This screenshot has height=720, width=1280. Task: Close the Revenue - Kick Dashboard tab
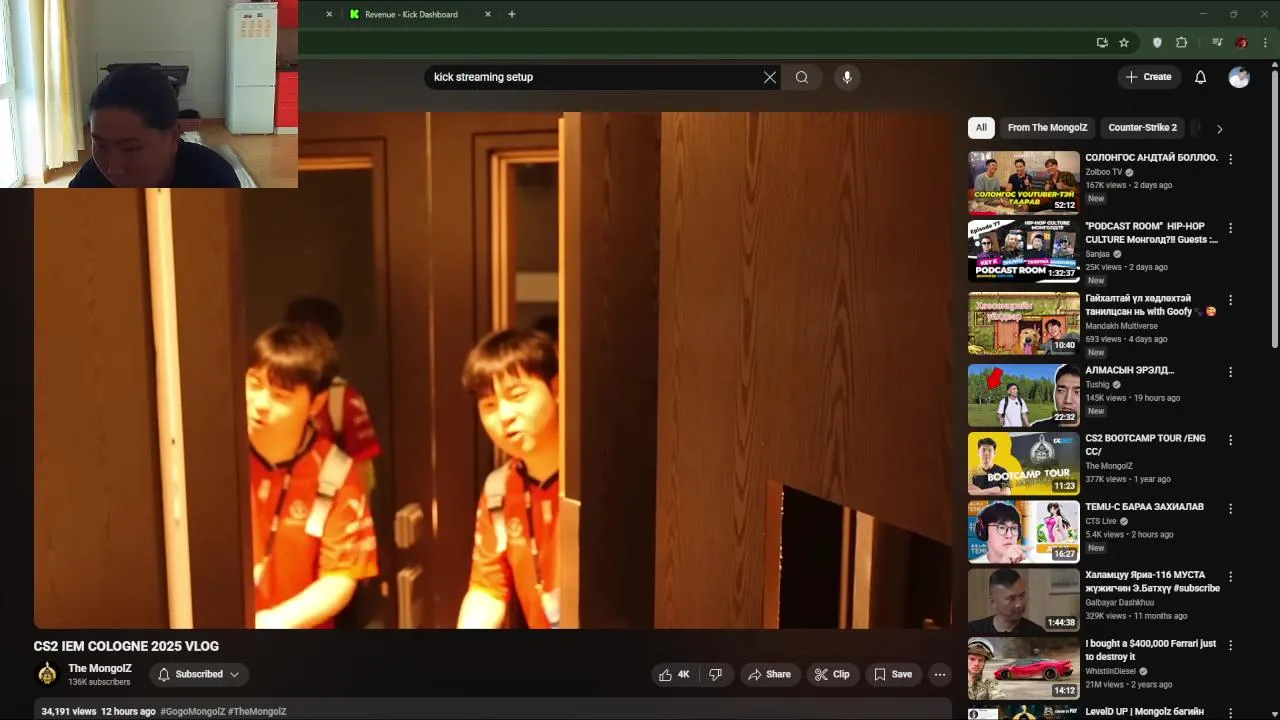coord(488,14)
